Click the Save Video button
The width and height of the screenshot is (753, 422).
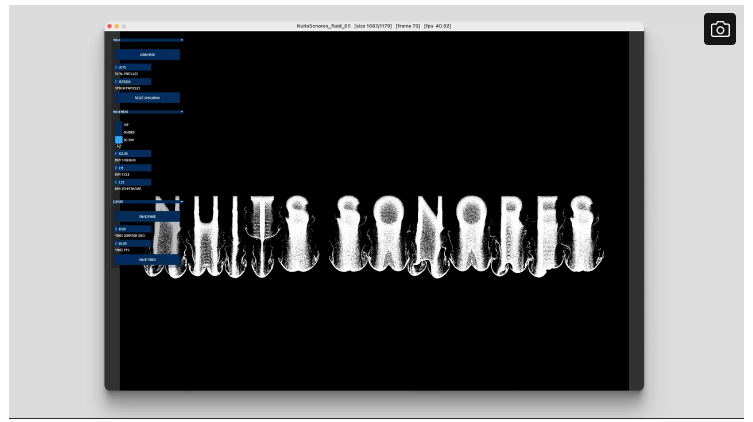coord(147,260)
